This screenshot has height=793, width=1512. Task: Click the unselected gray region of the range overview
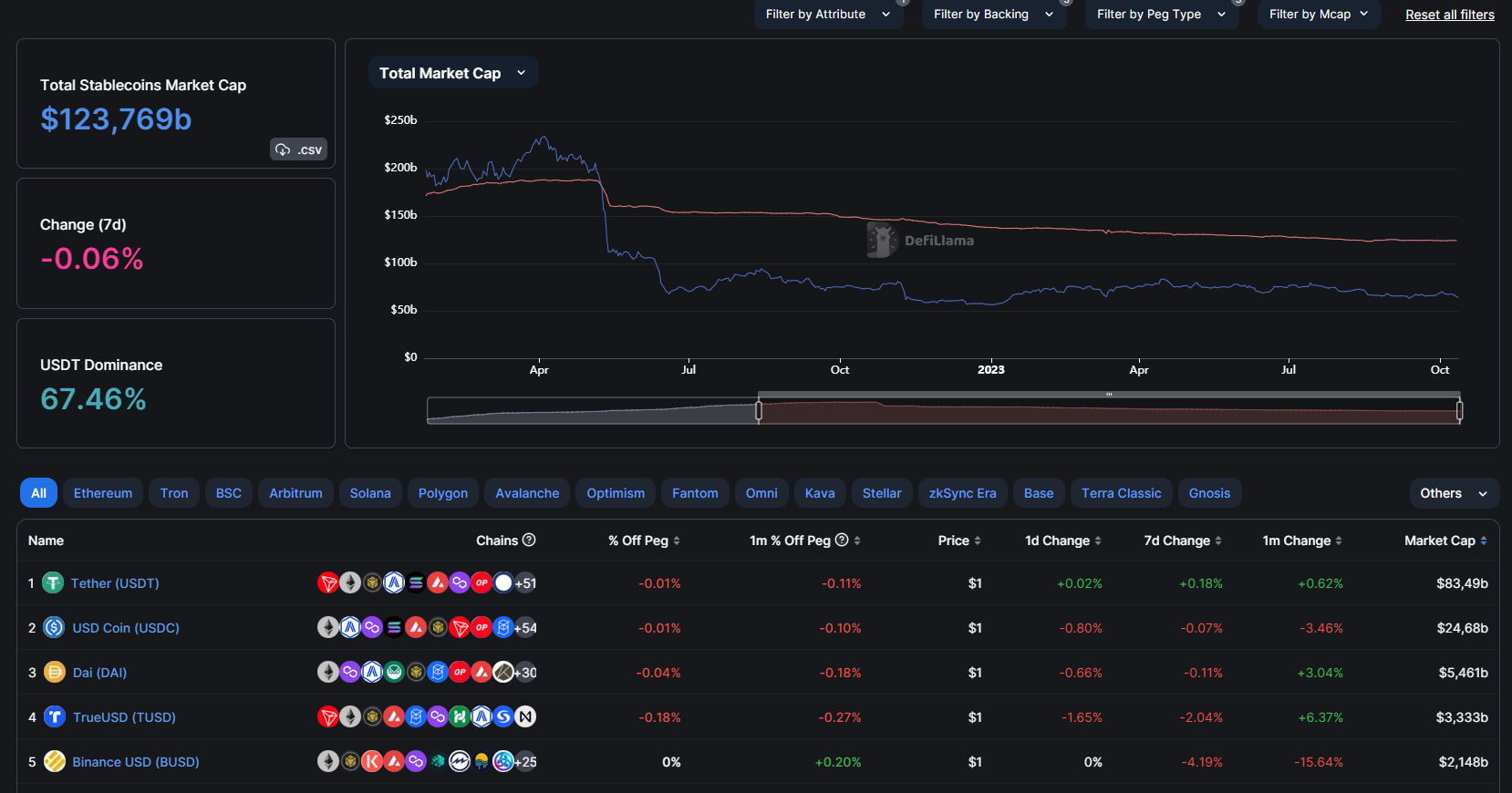click(593, 411)
